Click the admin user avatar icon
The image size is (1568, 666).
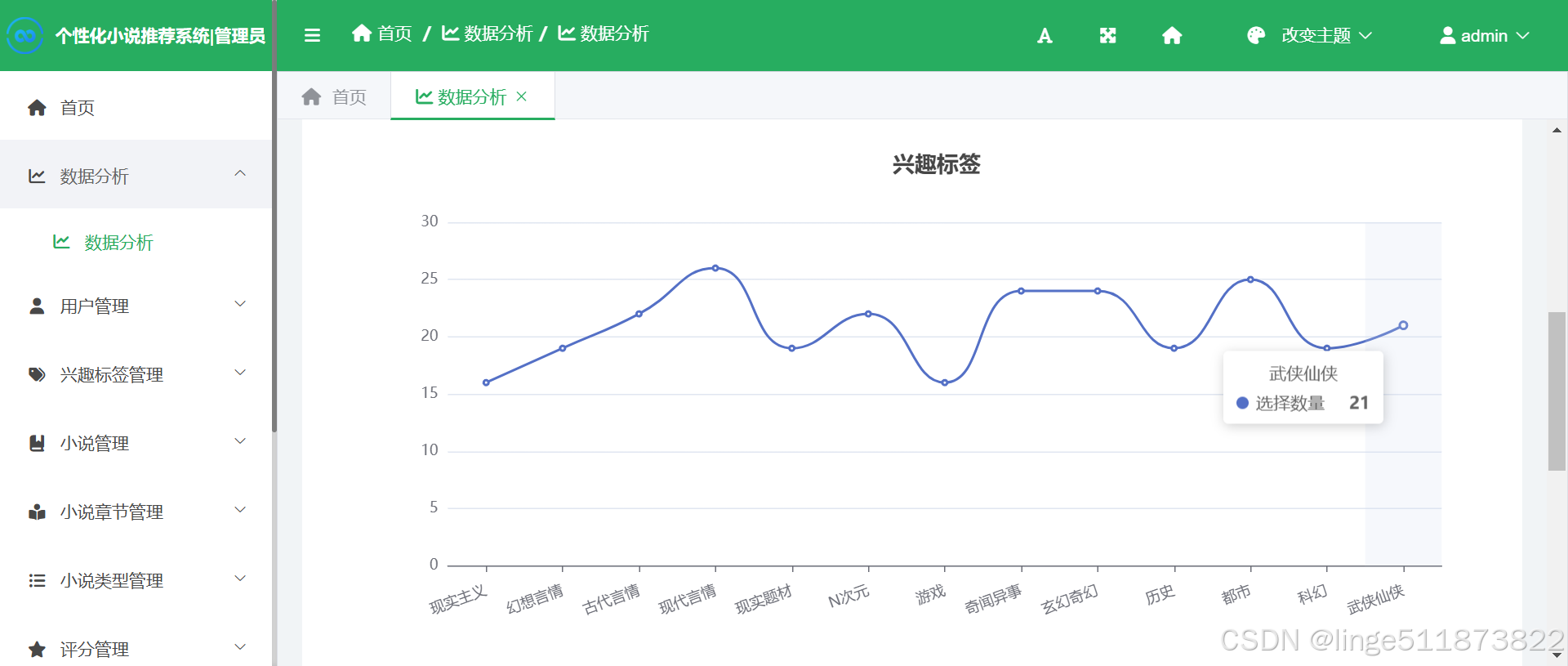1447,35
